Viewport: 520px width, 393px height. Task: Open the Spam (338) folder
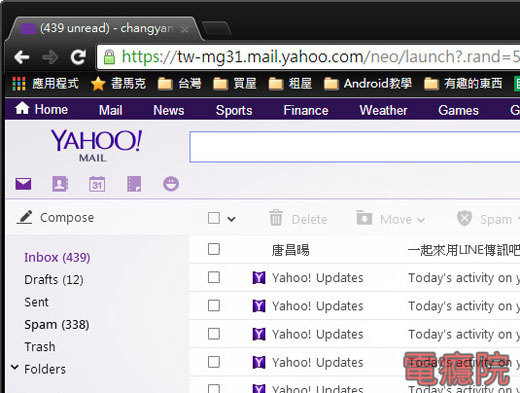[x=57, y=324]
